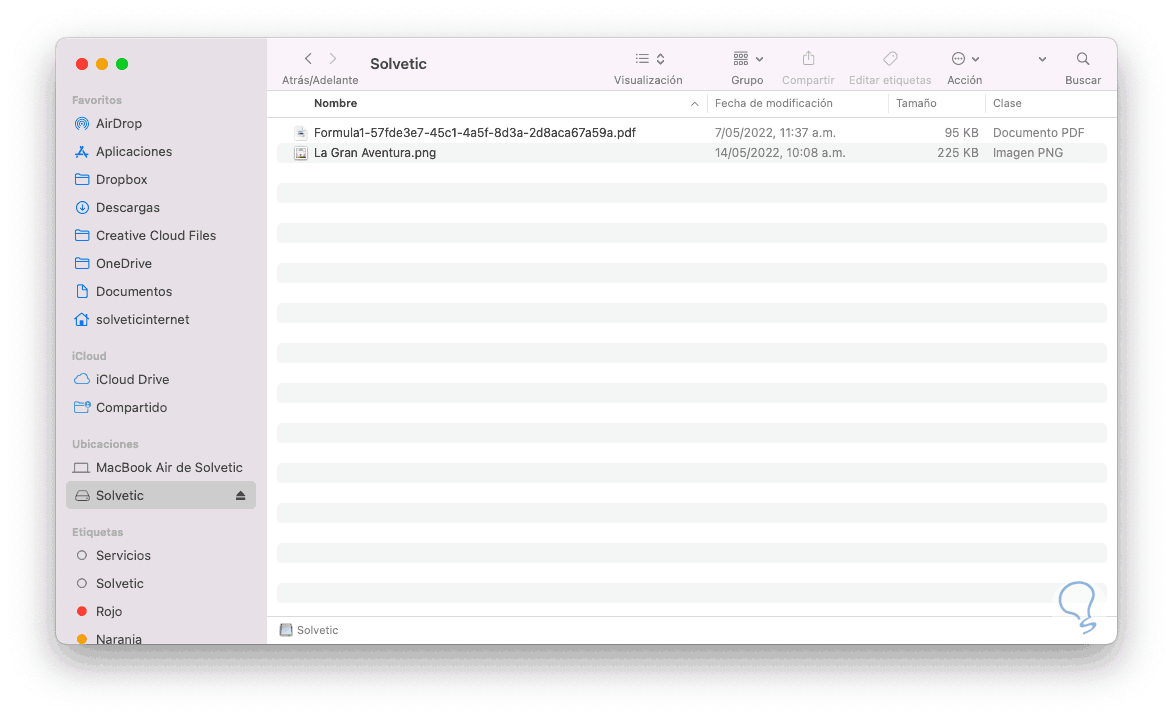Image resolution: width=1173 pixels, height=718 pixels.
Task: Click the green full-screen window button
Action: coord(122,64)
